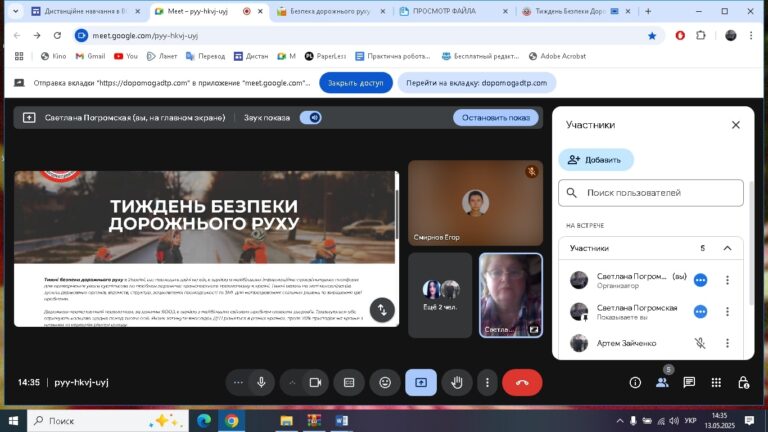Click muted microphone icon for Артем Зайченко
Image resolution: width=768 pixels, height=432 pixels.
click(700, 343)
